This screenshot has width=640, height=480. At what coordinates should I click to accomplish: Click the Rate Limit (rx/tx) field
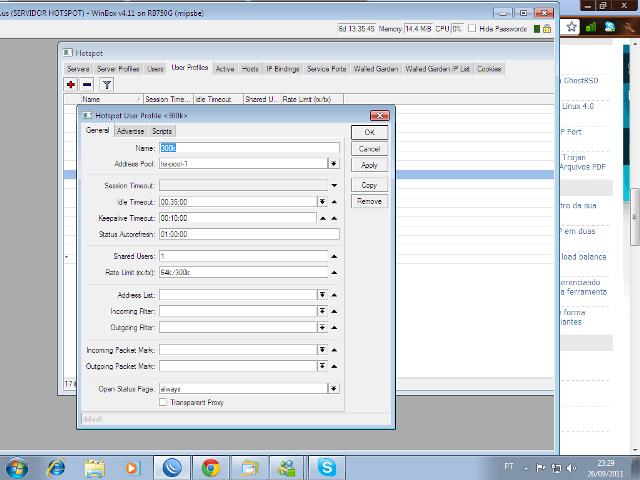pos(243,272)
